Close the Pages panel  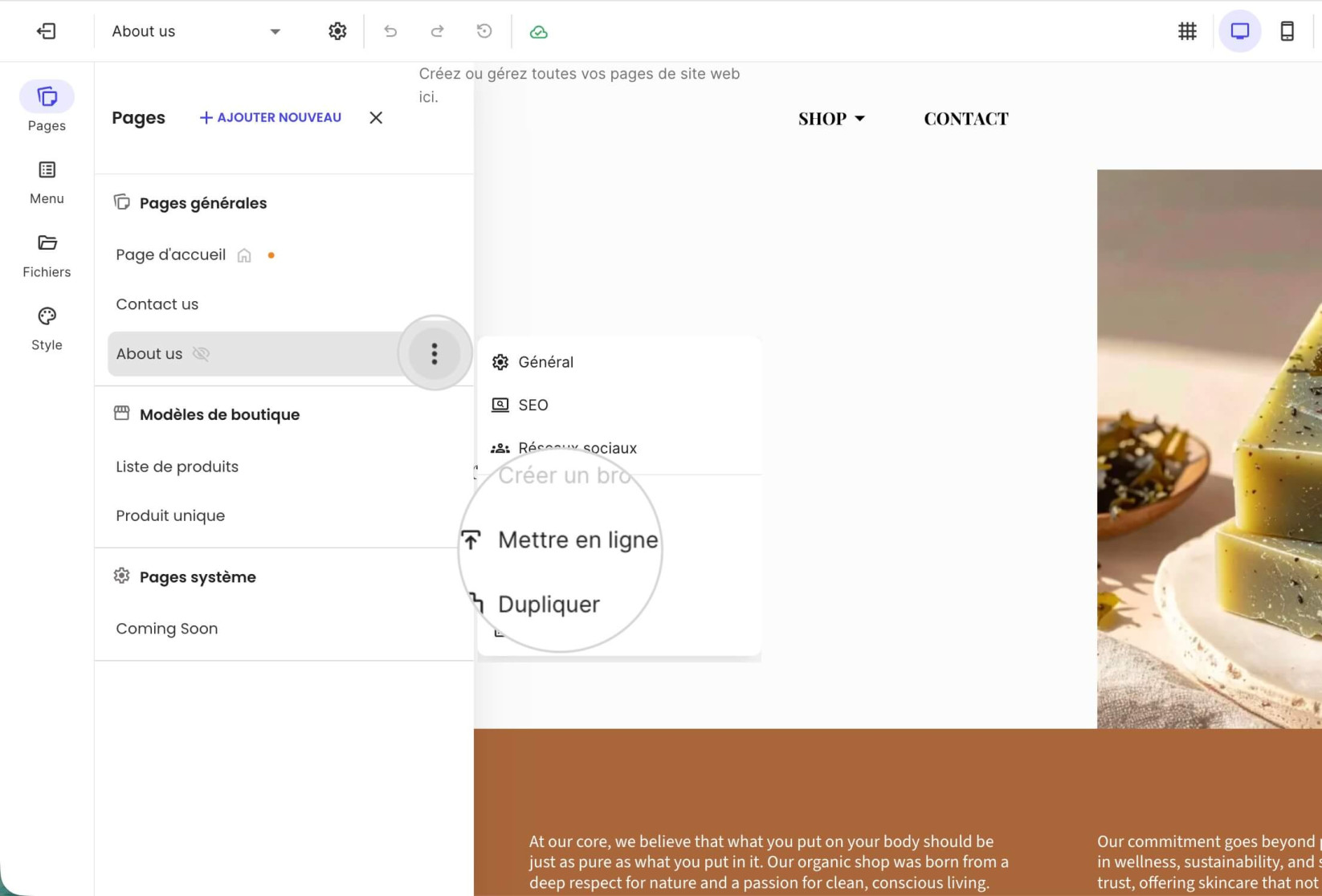(376, 117)
